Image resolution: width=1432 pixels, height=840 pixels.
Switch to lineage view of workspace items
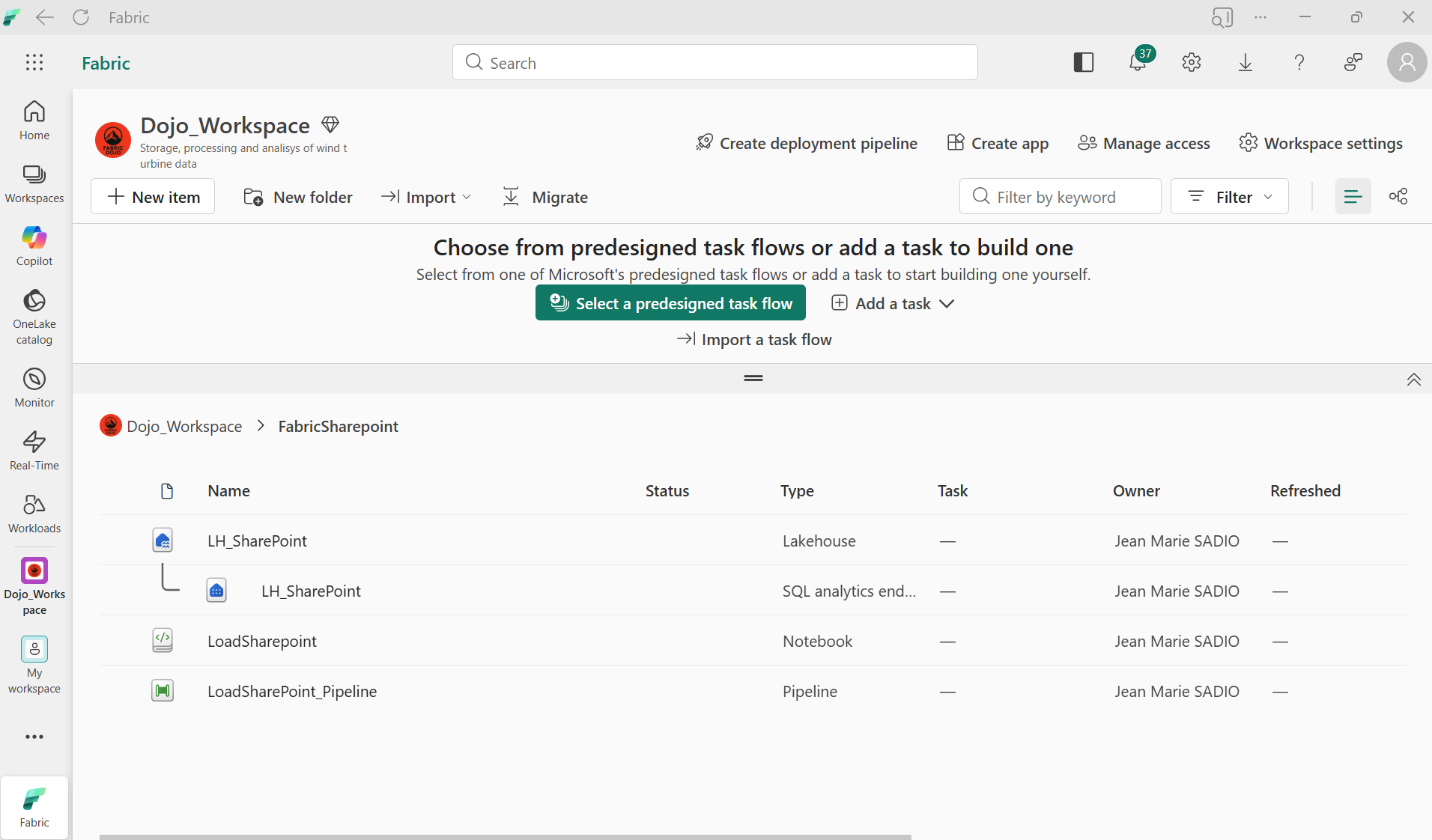point(1399,196)
